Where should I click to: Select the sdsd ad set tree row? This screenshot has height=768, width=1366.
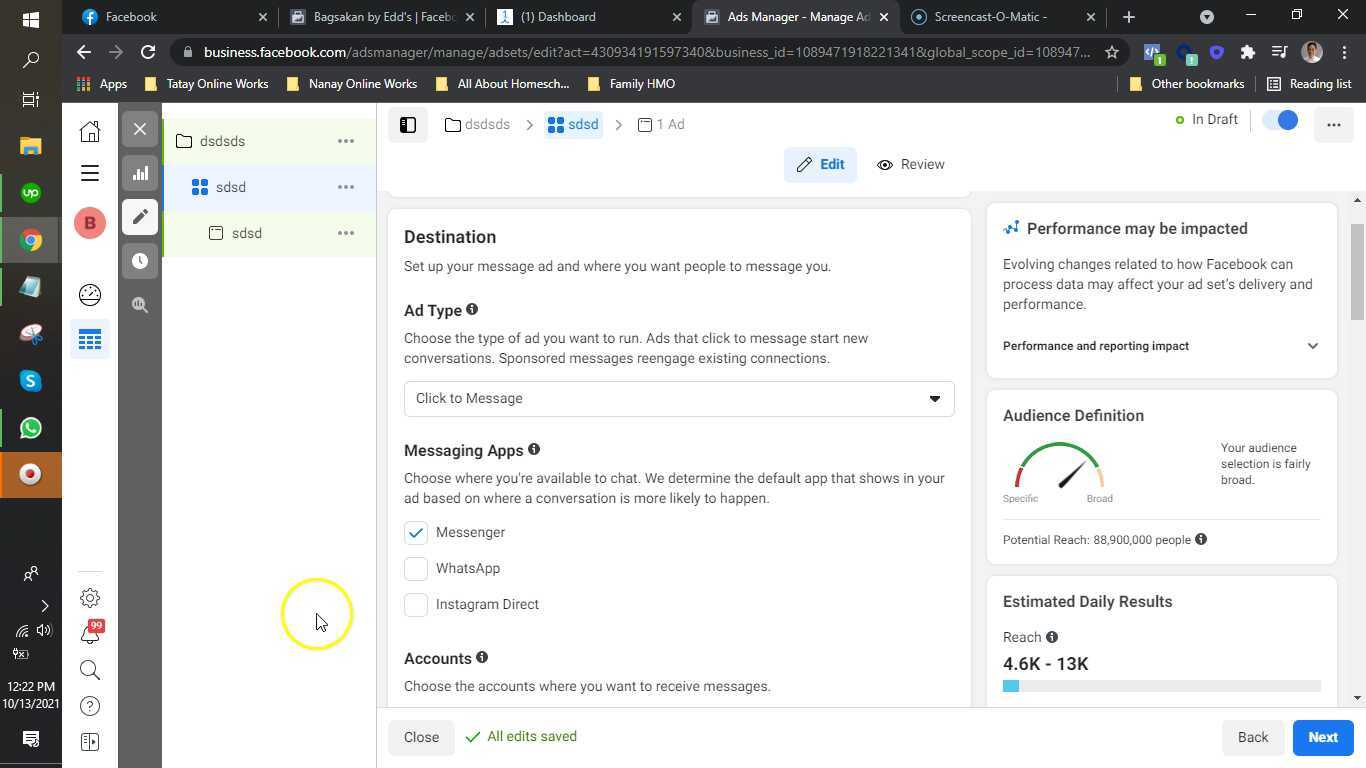point(269,187)
